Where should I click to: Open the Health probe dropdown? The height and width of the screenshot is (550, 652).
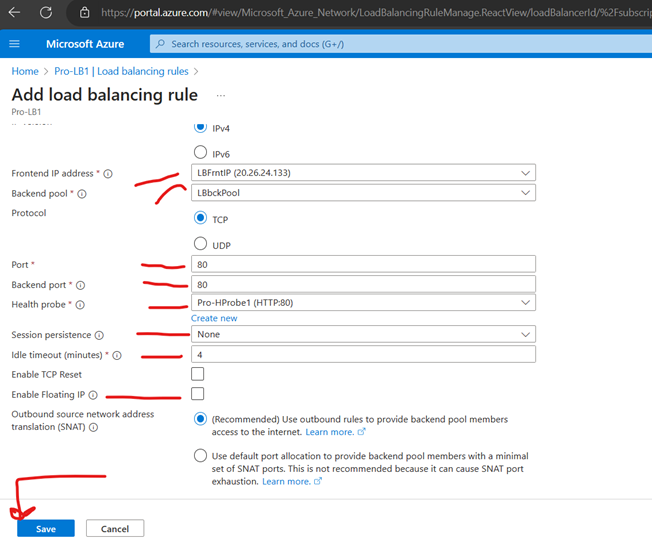coord(363,303)
